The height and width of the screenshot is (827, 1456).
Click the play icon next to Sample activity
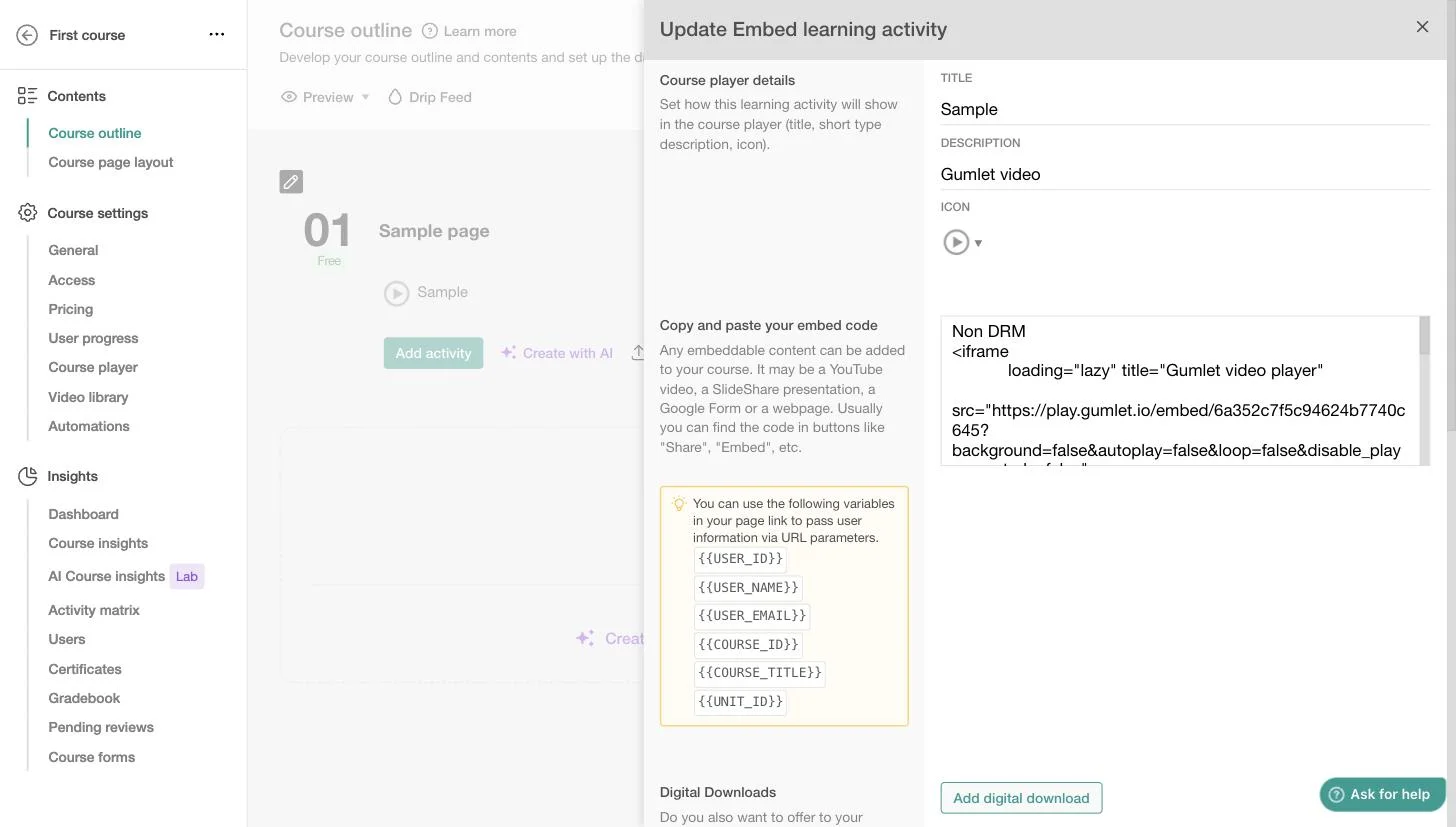coord(397,293)
